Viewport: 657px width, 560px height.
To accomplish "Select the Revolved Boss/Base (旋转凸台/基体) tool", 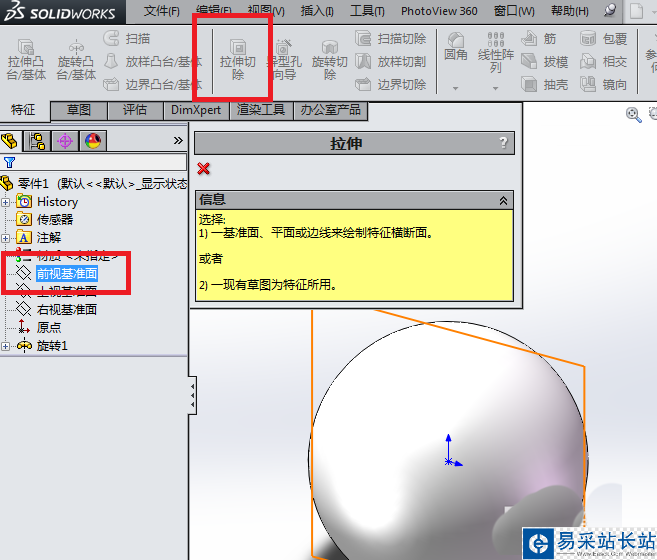I will [x=76, y=60].
